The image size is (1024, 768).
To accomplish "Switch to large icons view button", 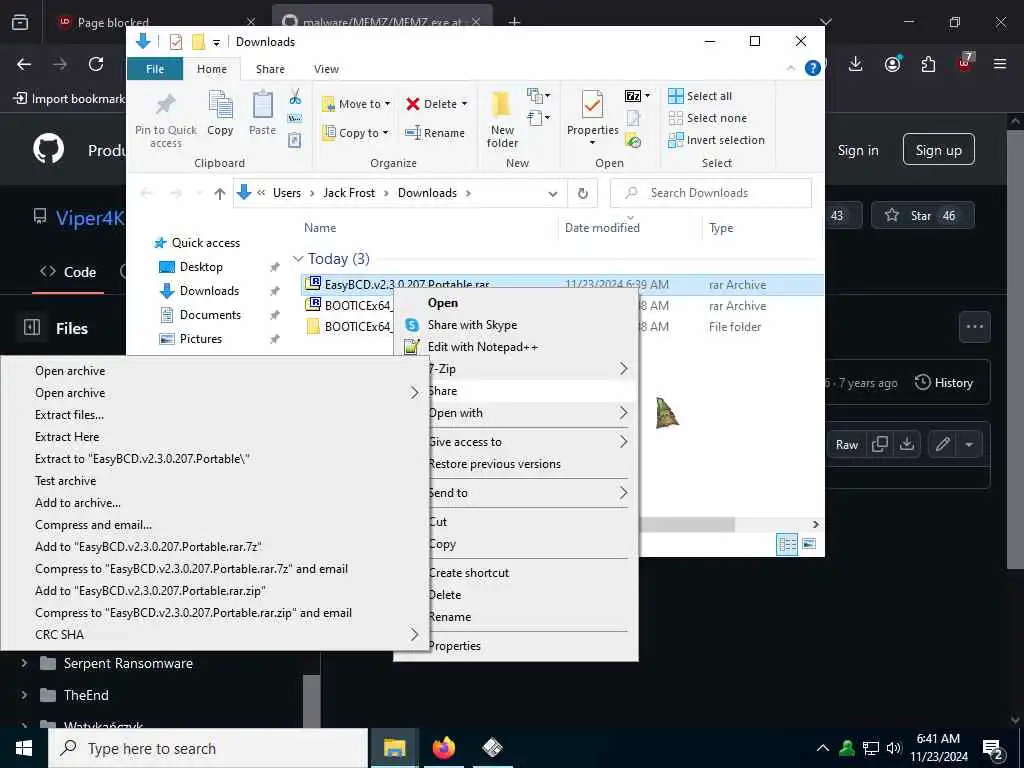I will click(808, 544).
